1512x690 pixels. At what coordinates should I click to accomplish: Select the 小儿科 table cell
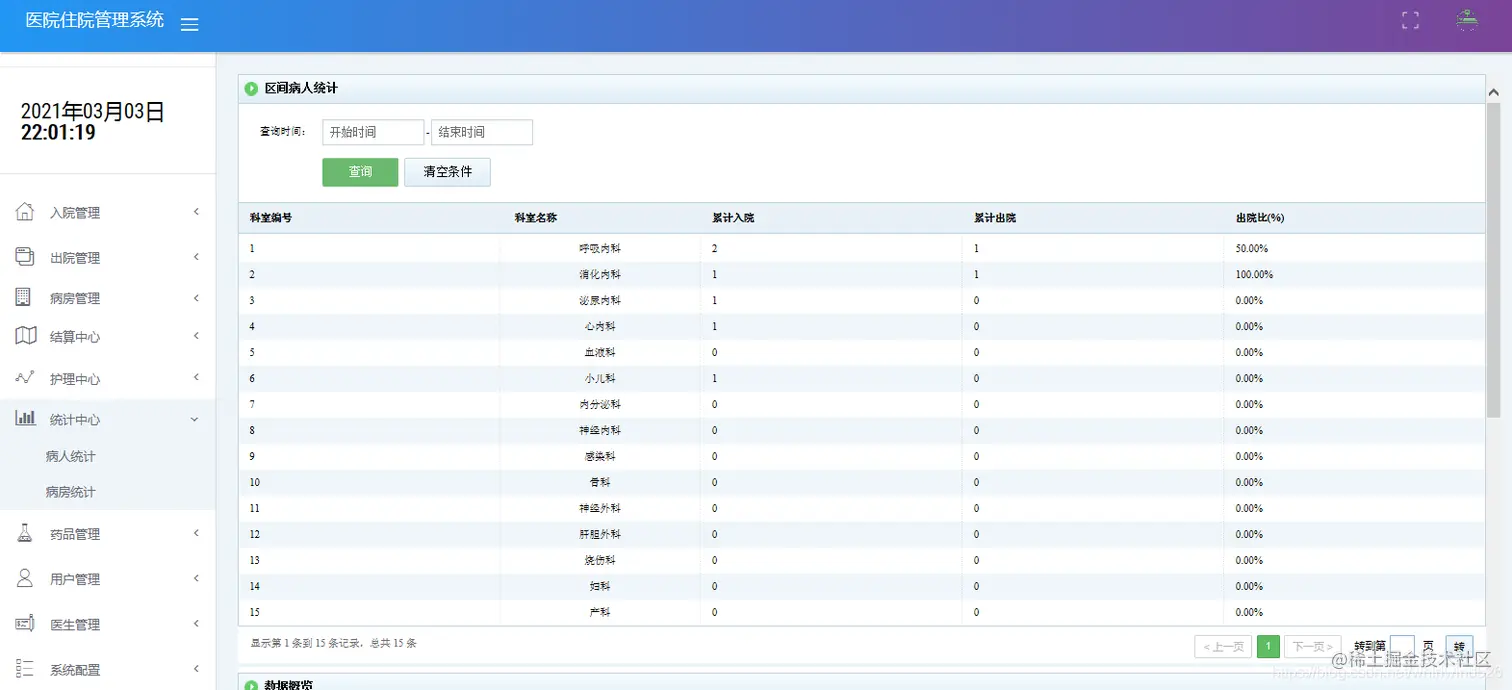(x=600, y=378)
